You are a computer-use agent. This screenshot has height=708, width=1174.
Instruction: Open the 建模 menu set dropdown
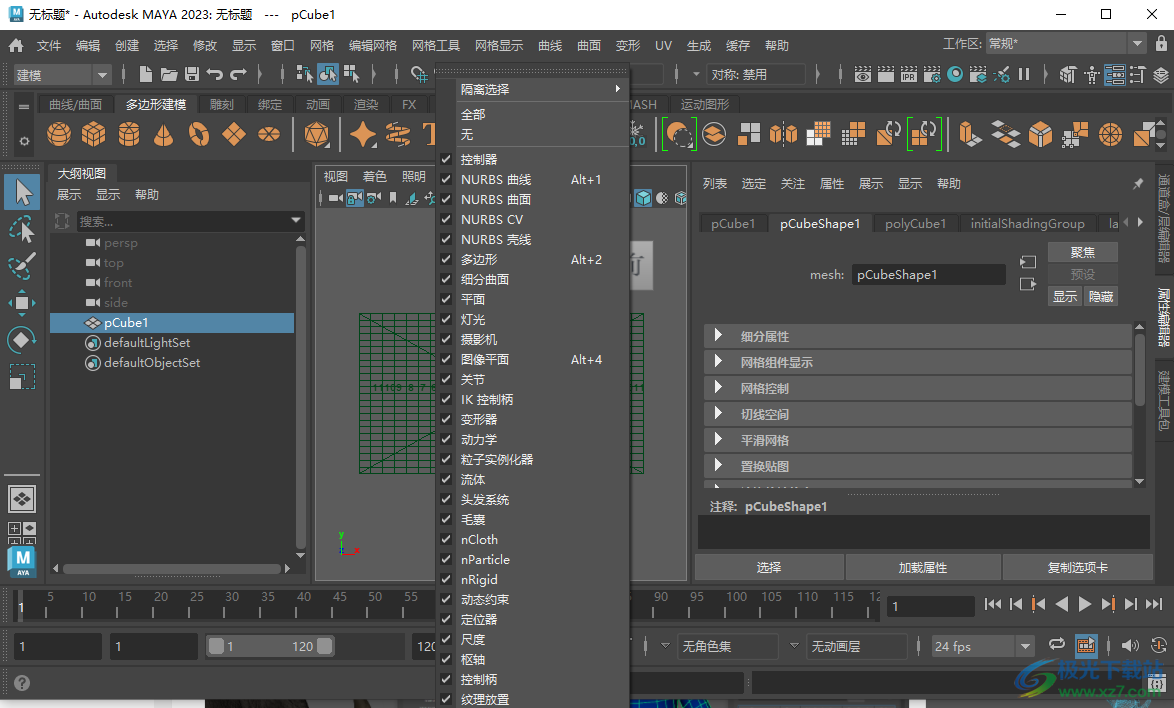(62, 75)
